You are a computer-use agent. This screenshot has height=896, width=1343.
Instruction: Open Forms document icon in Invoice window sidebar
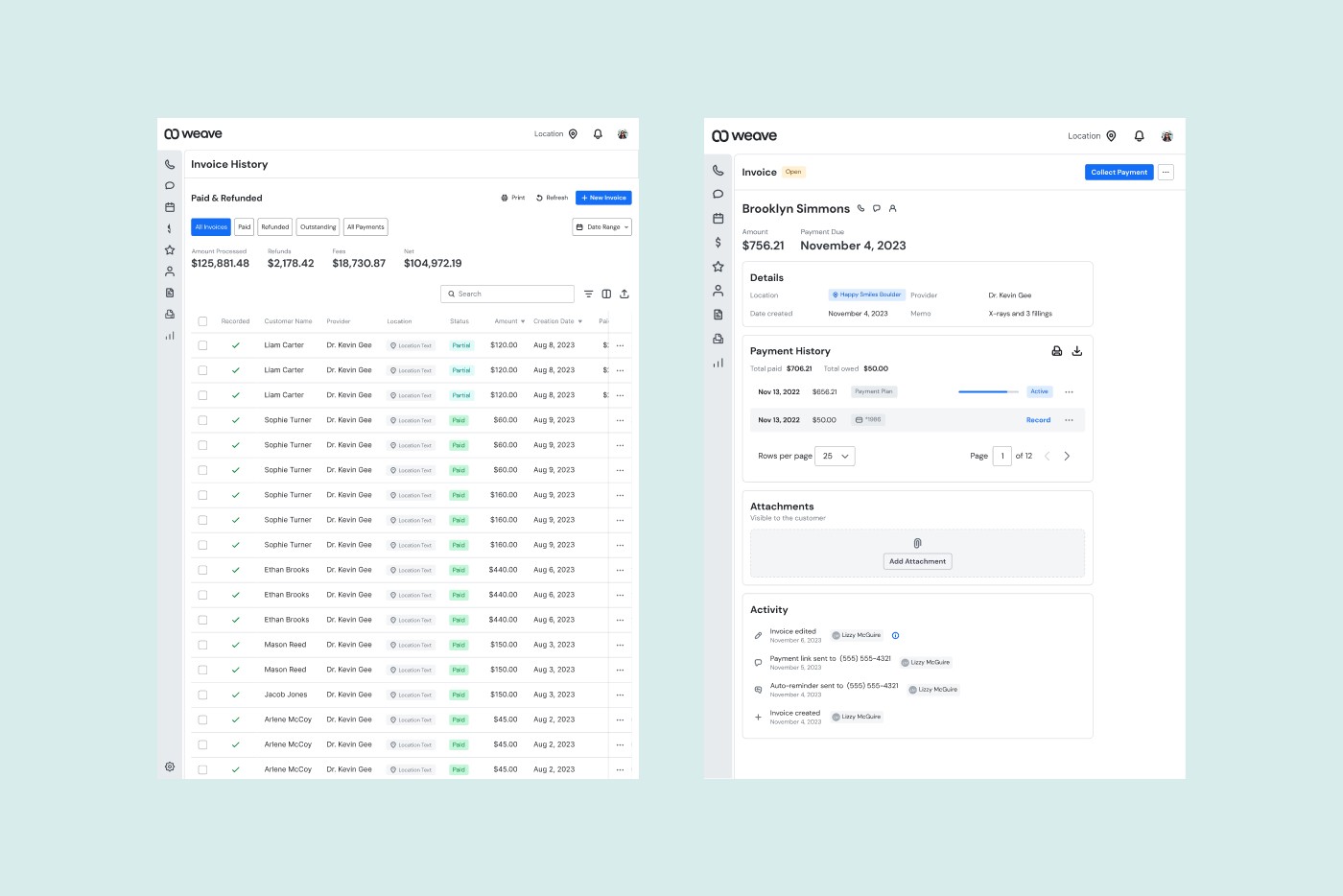pos(718,315)
